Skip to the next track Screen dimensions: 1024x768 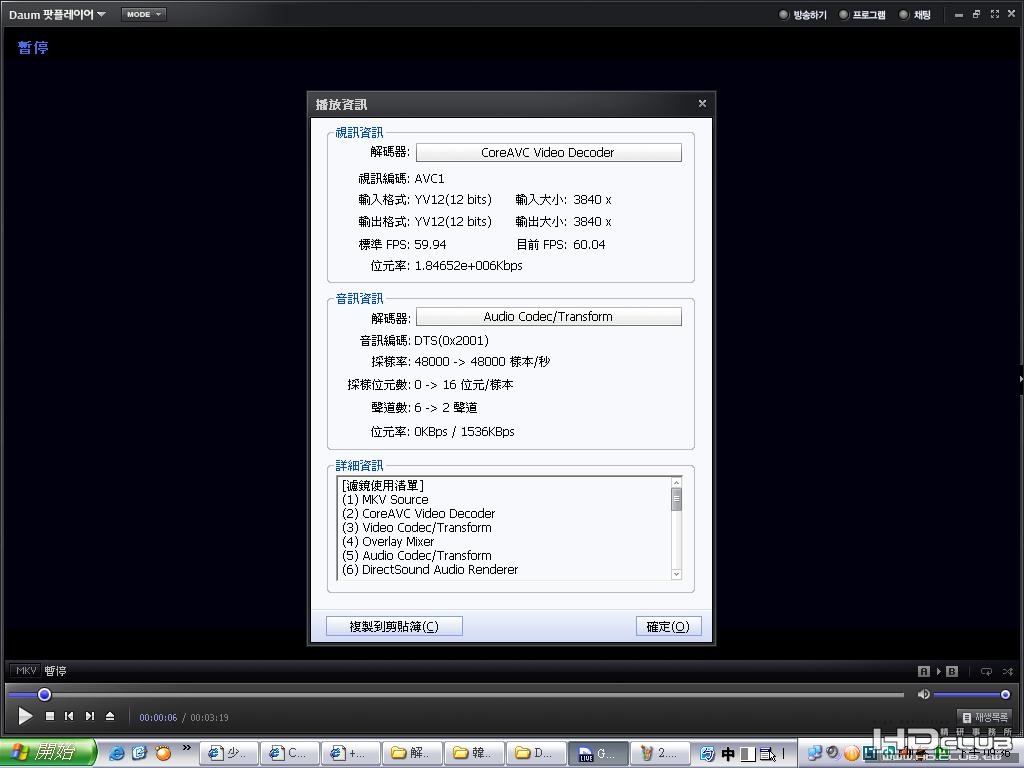pos(89,716)
